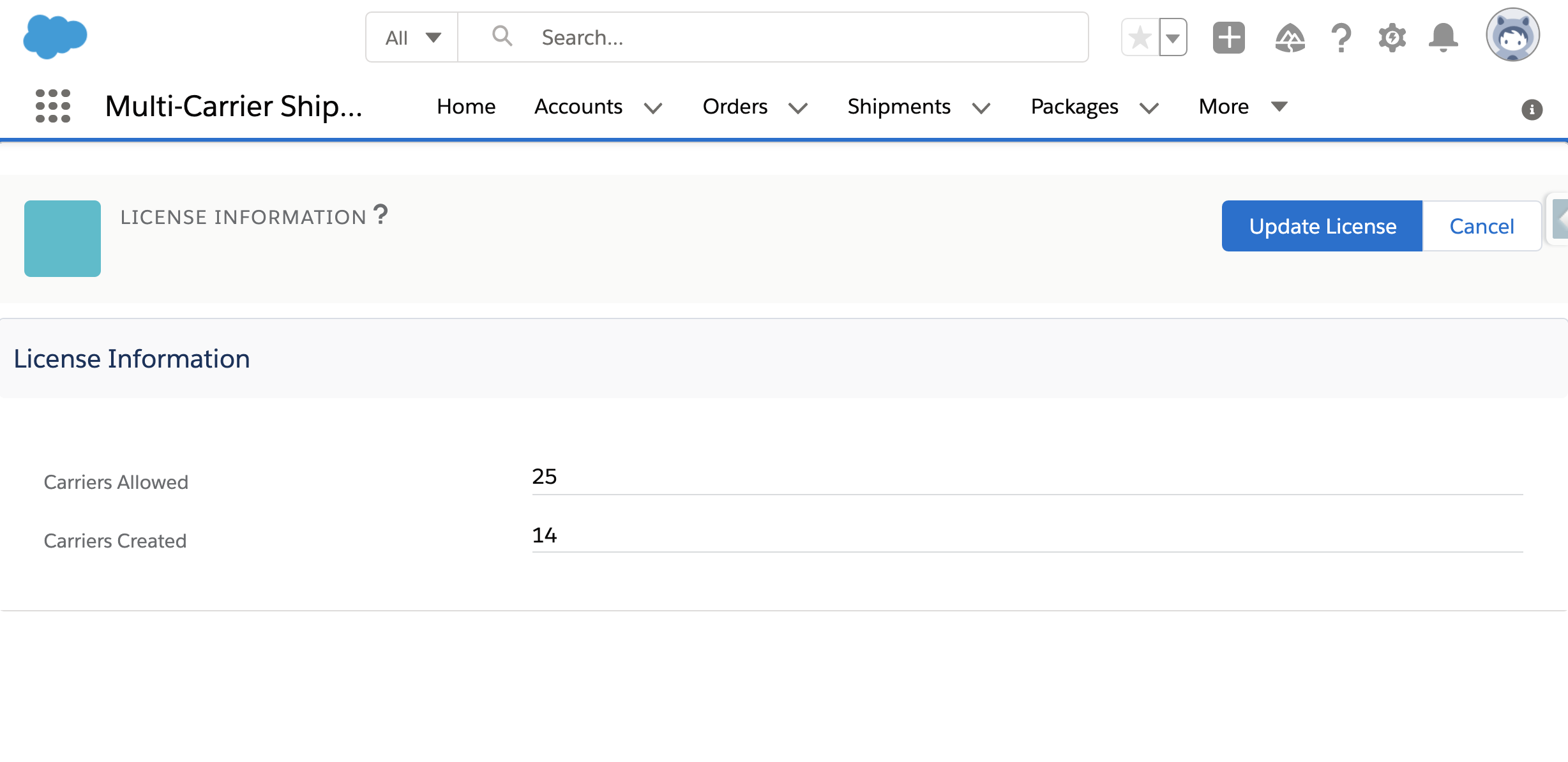Expand the Shipments tab chevron

pos(981,108)
